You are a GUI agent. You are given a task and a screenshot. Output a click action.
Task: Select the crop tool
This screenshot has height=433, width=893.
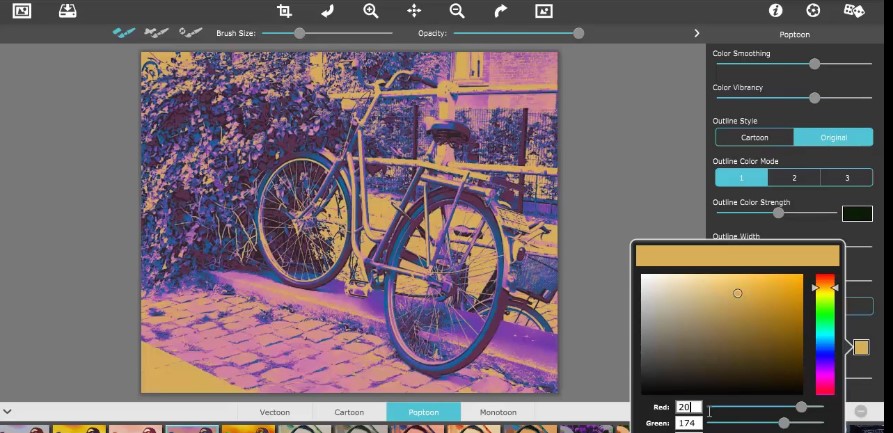(285, 11)
